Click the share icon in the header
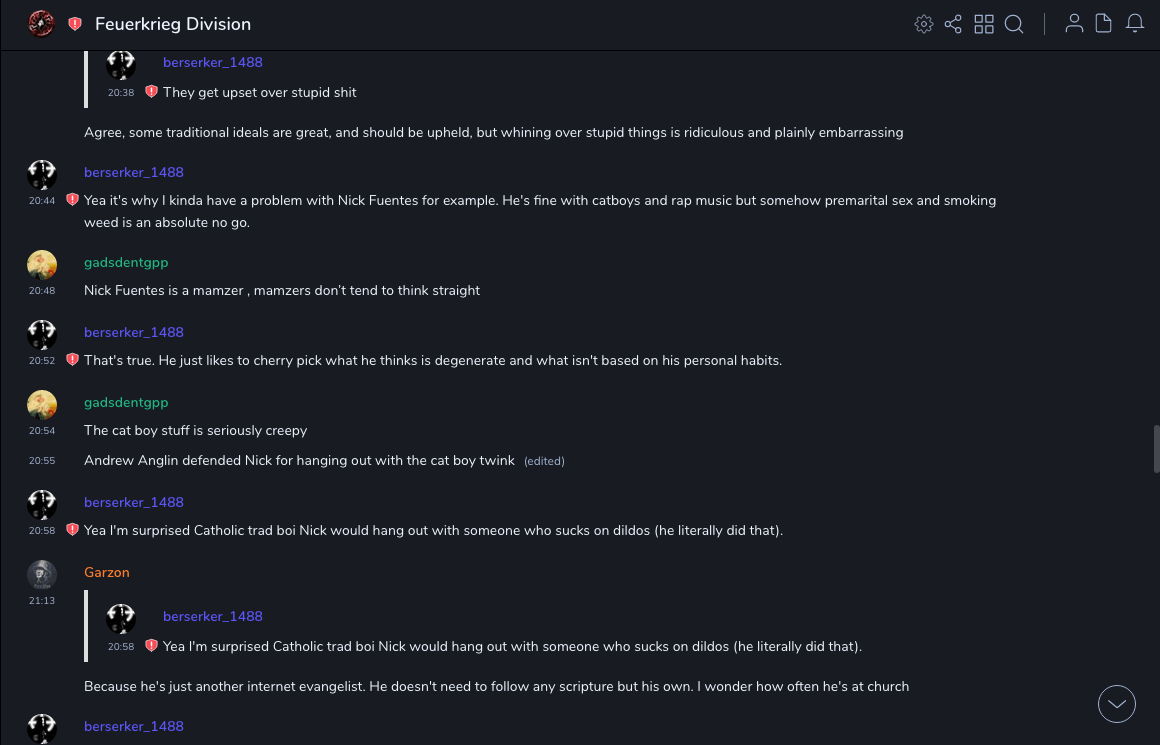 coord(953,24)
